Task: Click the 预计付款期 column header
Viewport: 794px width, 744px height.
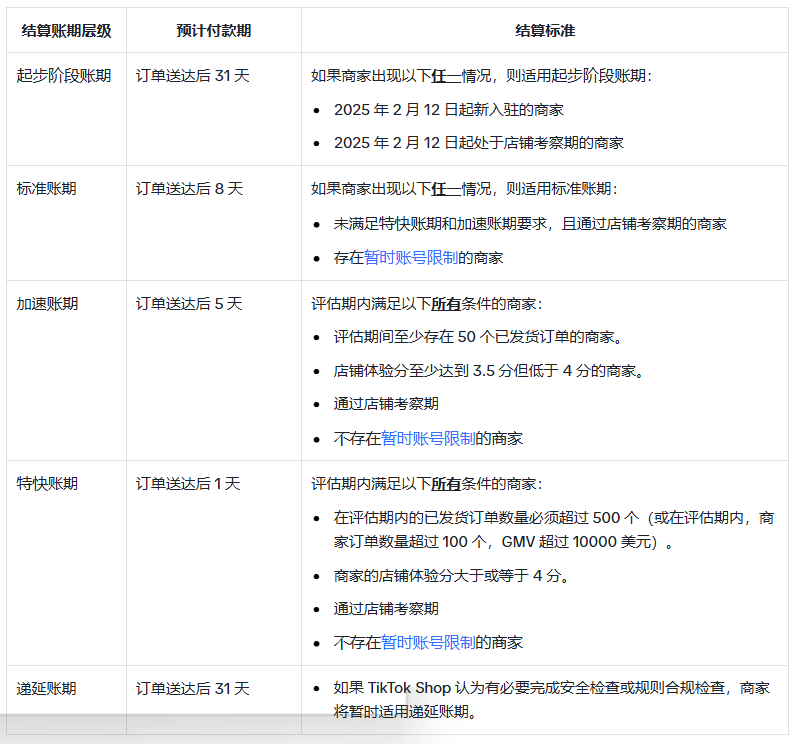Action: click(x=213, y=31)
